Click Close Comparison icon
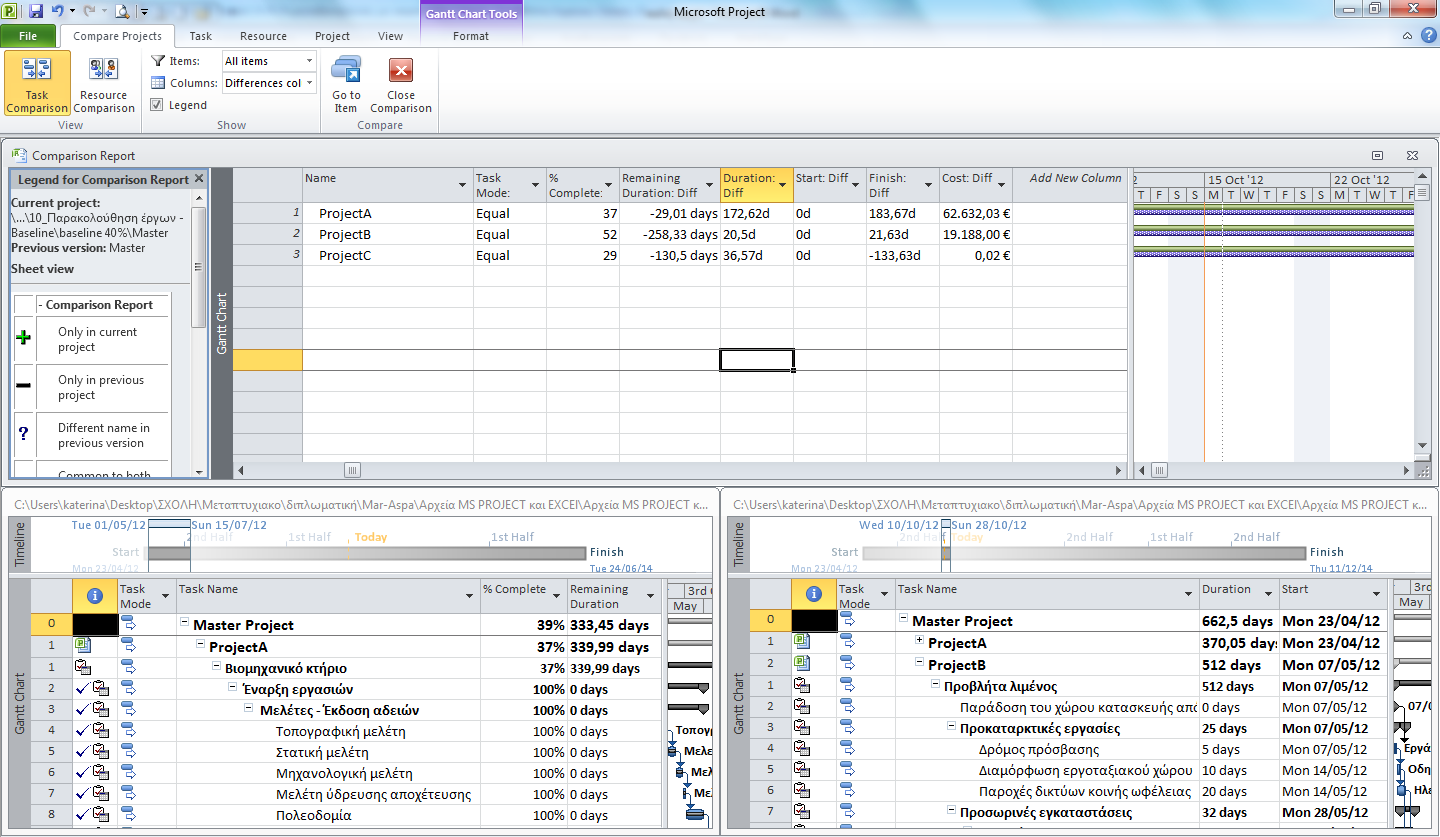1440x837 pixels. click(x=401, y=70)
